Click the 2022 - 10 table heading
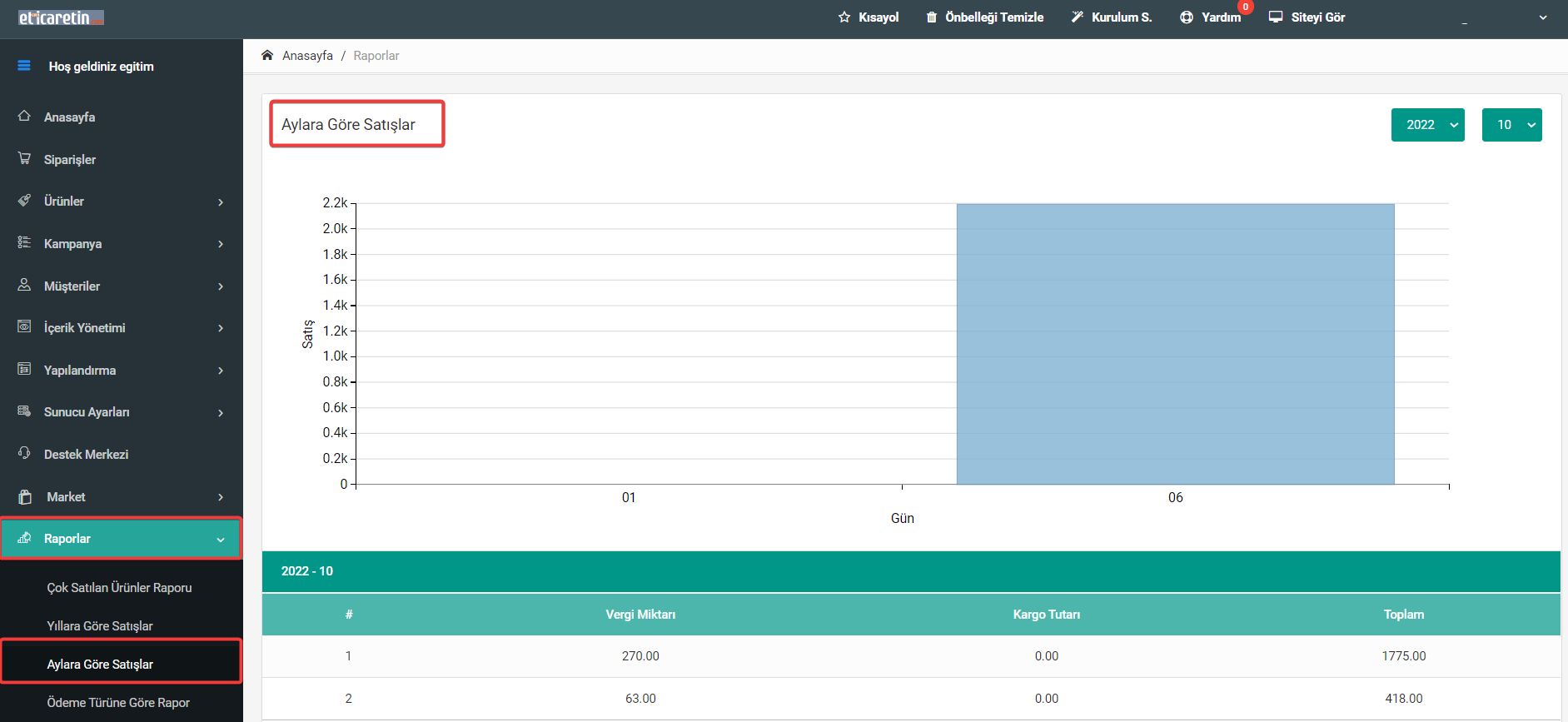Viewport: 1568px width, 722px height. tap(307, 570)
